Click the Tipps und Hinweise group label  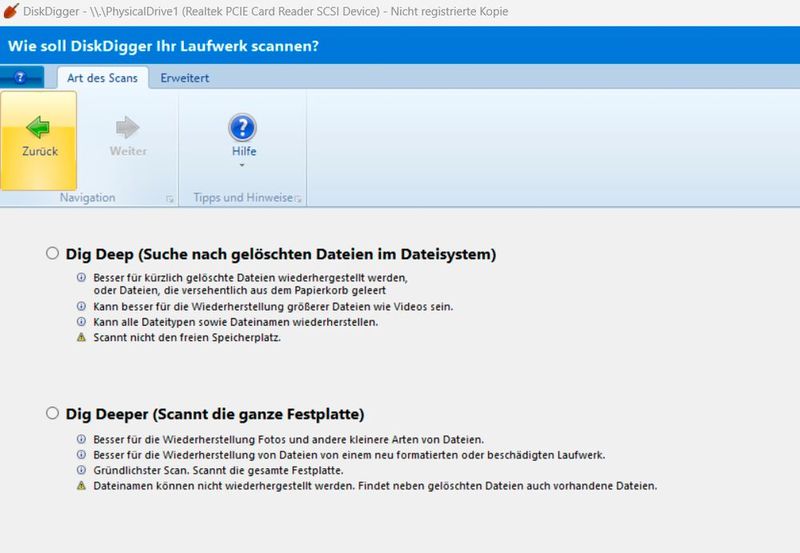coord(243,197)
